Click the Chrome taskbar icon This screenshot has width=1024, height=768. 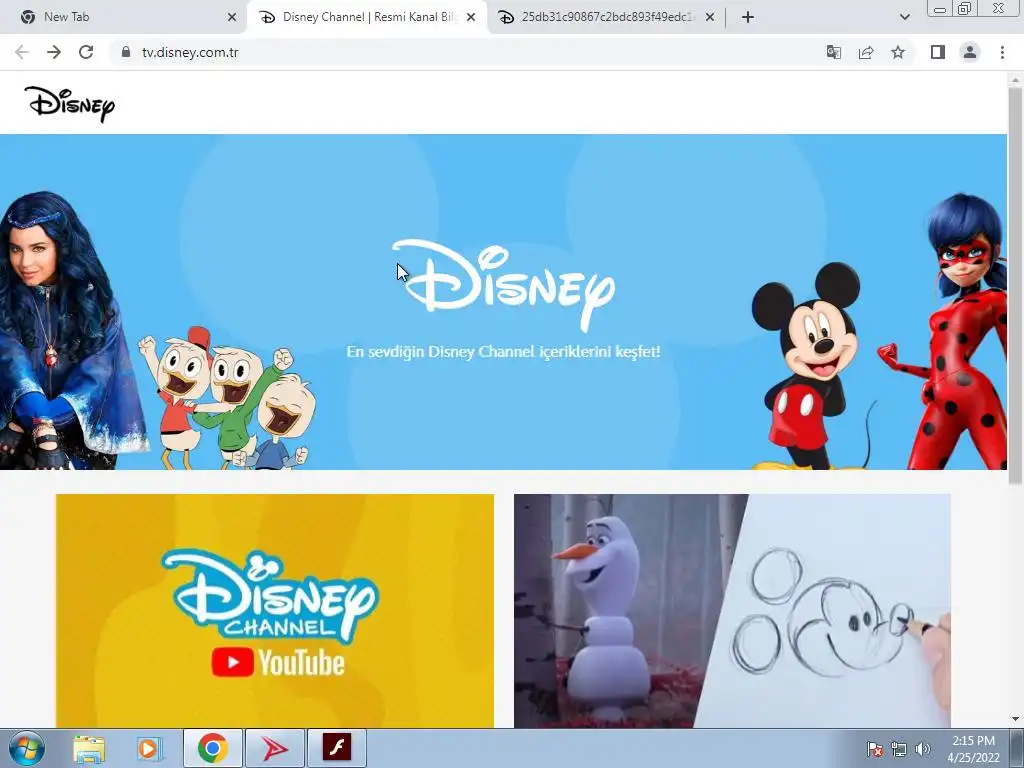(x=213, y=748)
